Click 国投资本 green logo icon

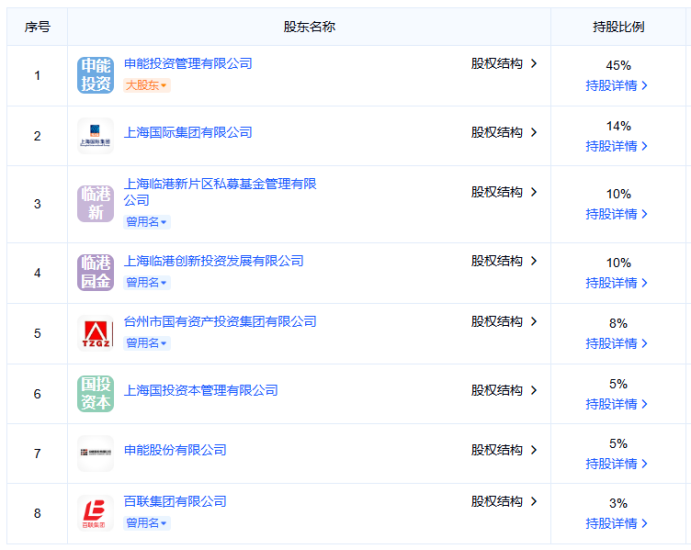96,394
